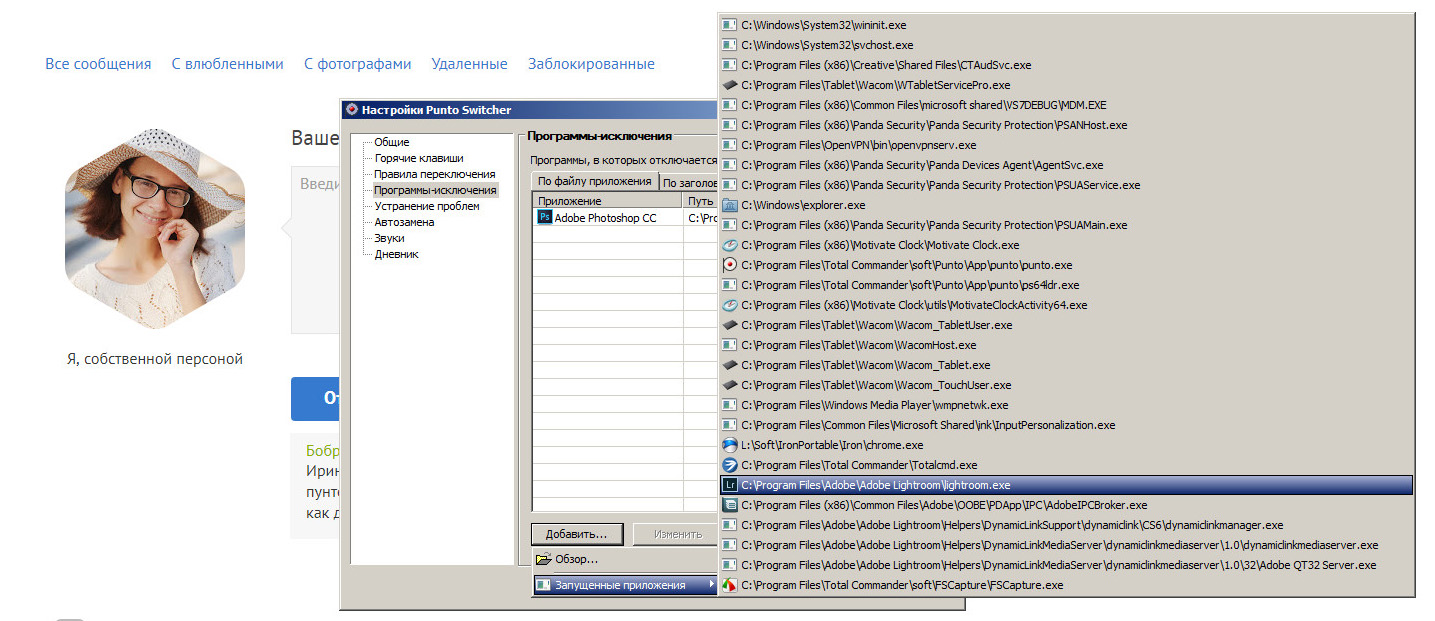Click the Iron chrome.exe browser icon
Viewport: 1435px width, 621px height.
(x=729, y=445)
